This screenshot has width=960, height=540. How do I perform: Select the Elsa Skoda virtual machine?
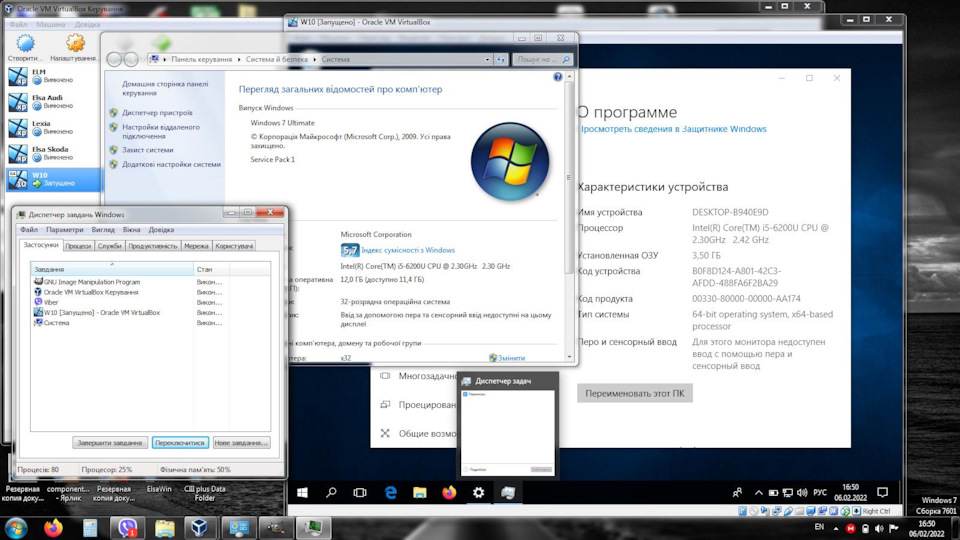pos(53,153)
